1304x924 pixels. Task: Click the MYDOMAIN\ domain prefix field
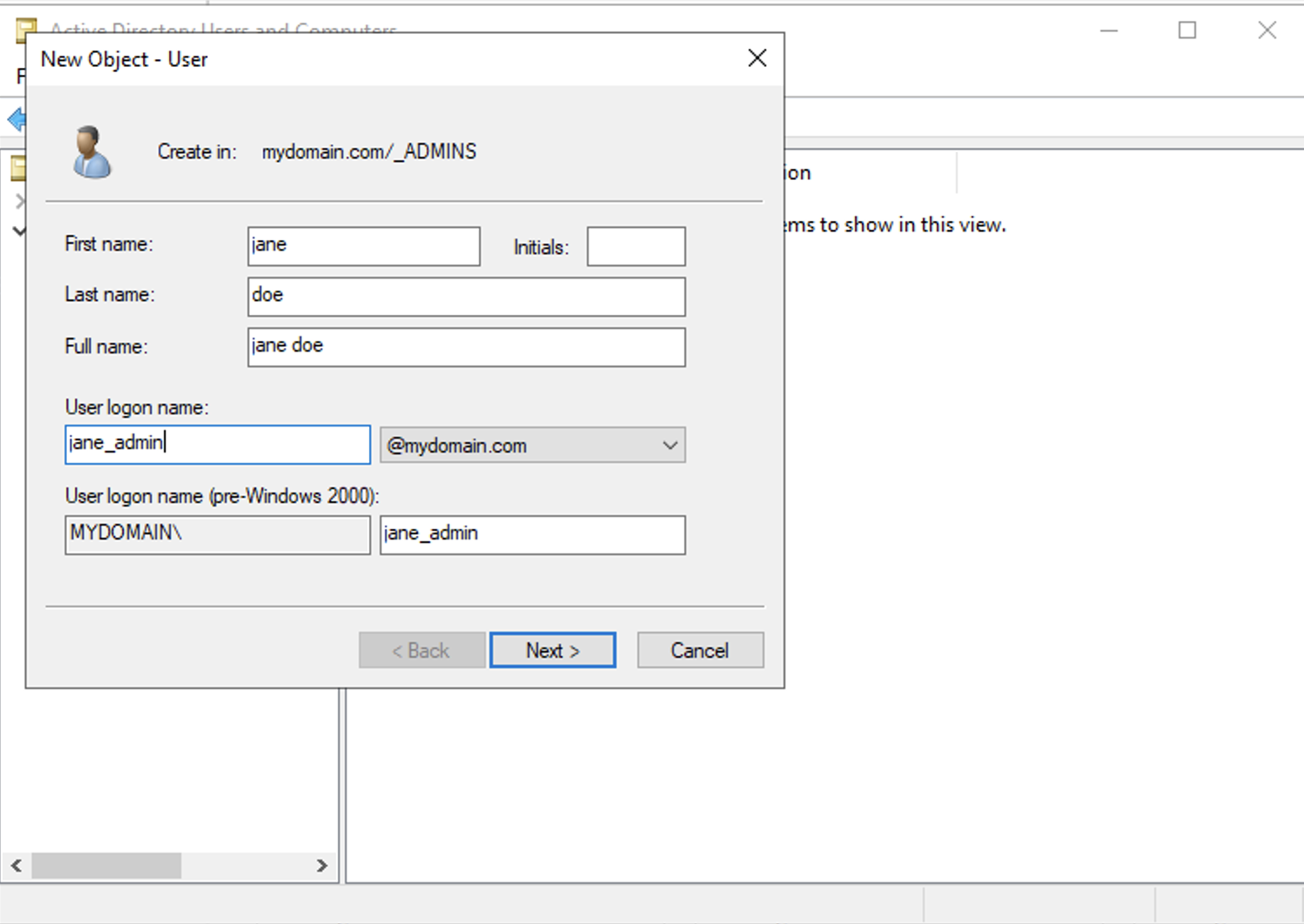(x=218, y=535)
